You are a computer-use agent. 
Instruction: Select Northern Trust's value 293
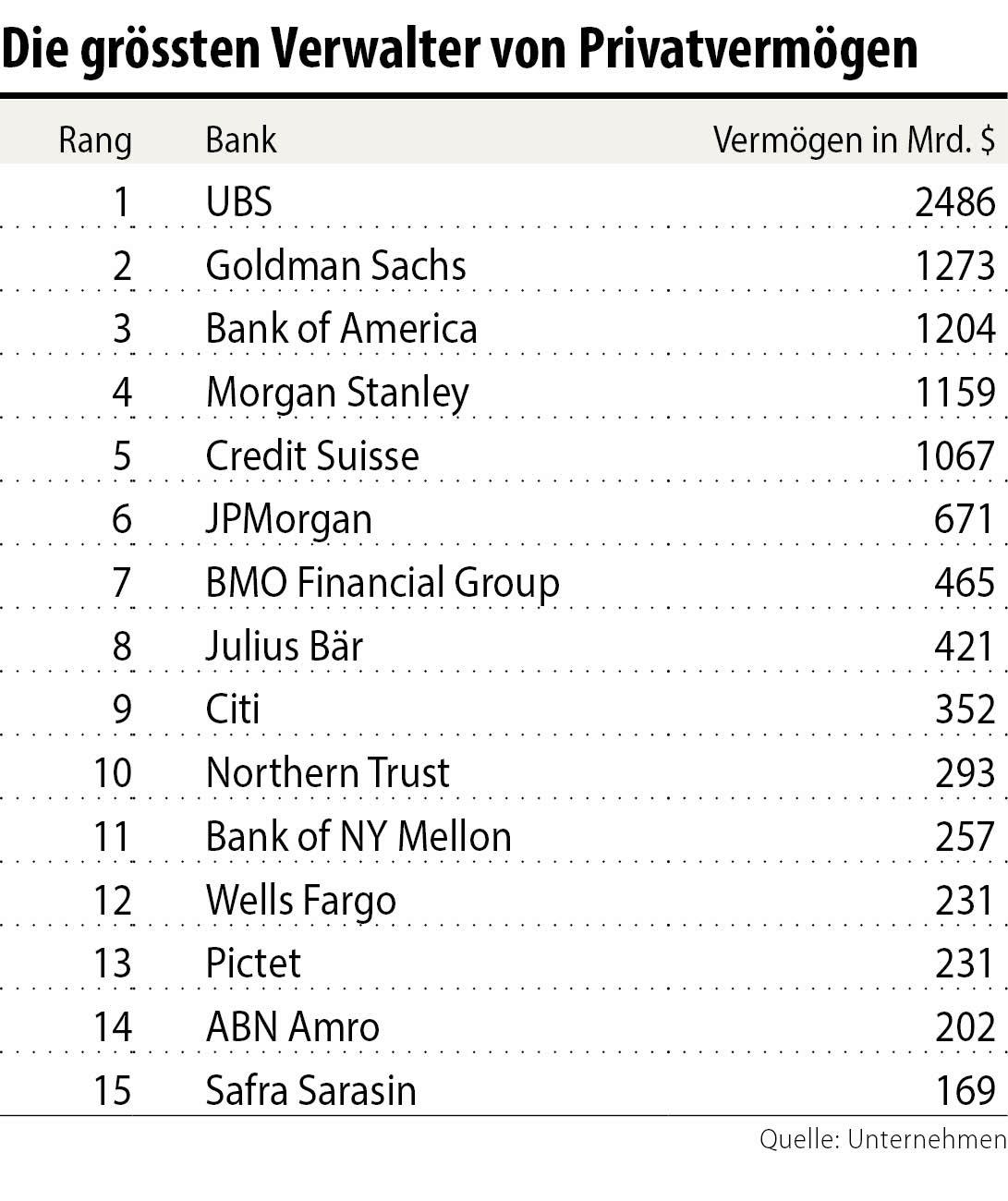965,773
